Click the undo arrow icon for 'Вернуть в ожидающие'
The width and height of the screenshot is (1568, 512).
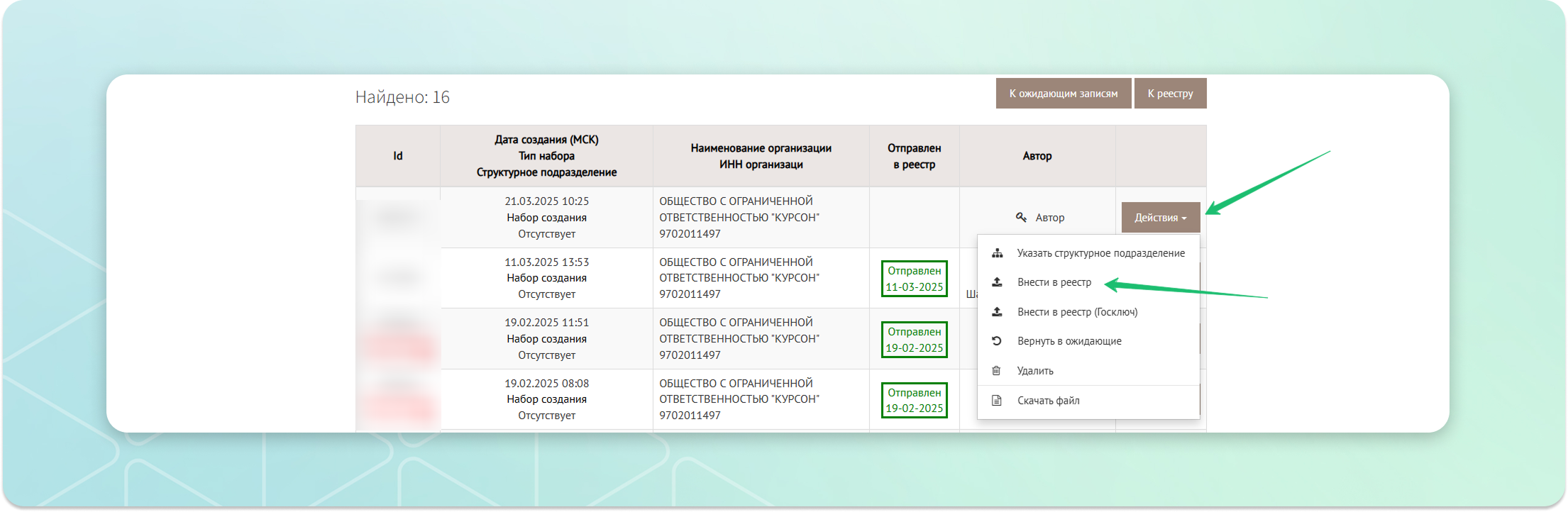tap(997, 341)
